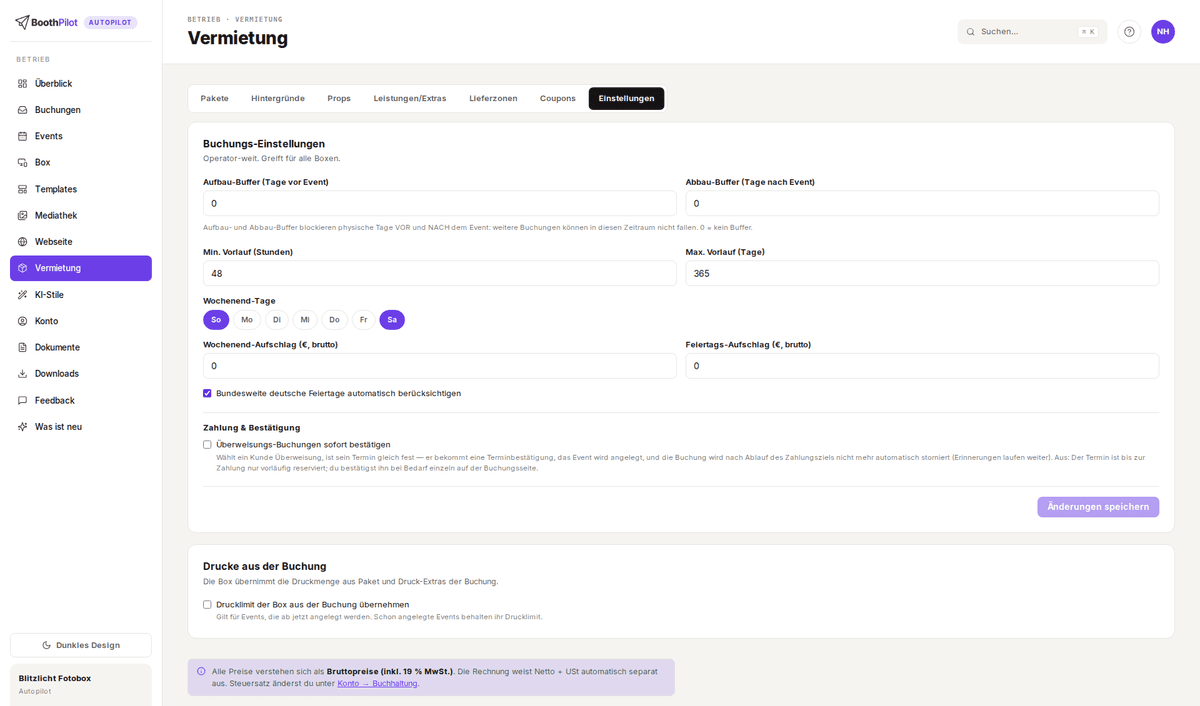Switch to the Hintergründe tab

click(278, 98)
